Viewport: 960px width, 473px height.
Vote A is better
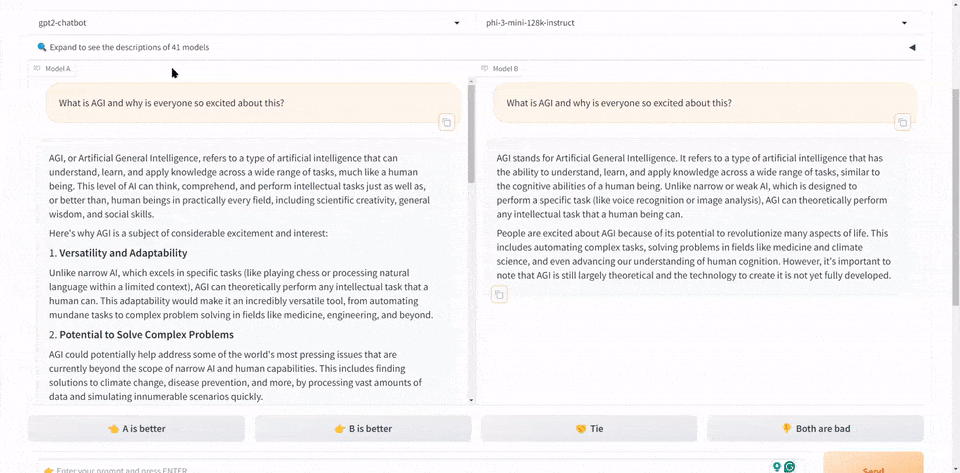pos(137,428)
